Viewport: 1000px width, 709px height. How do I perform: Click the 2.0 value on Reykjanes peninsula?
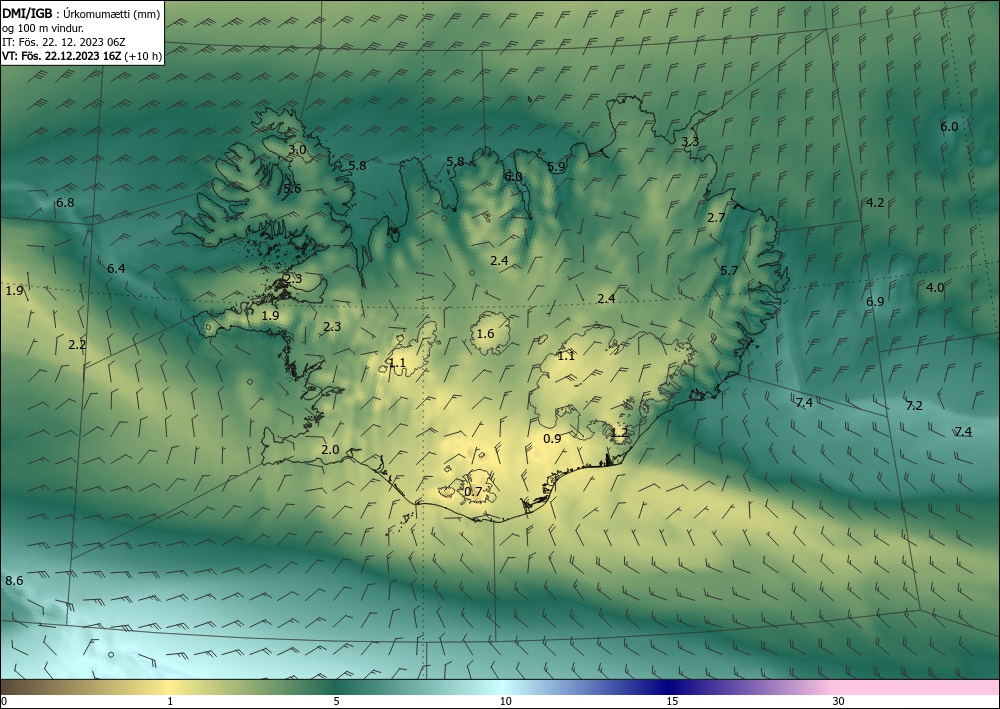tap(330, 450)
